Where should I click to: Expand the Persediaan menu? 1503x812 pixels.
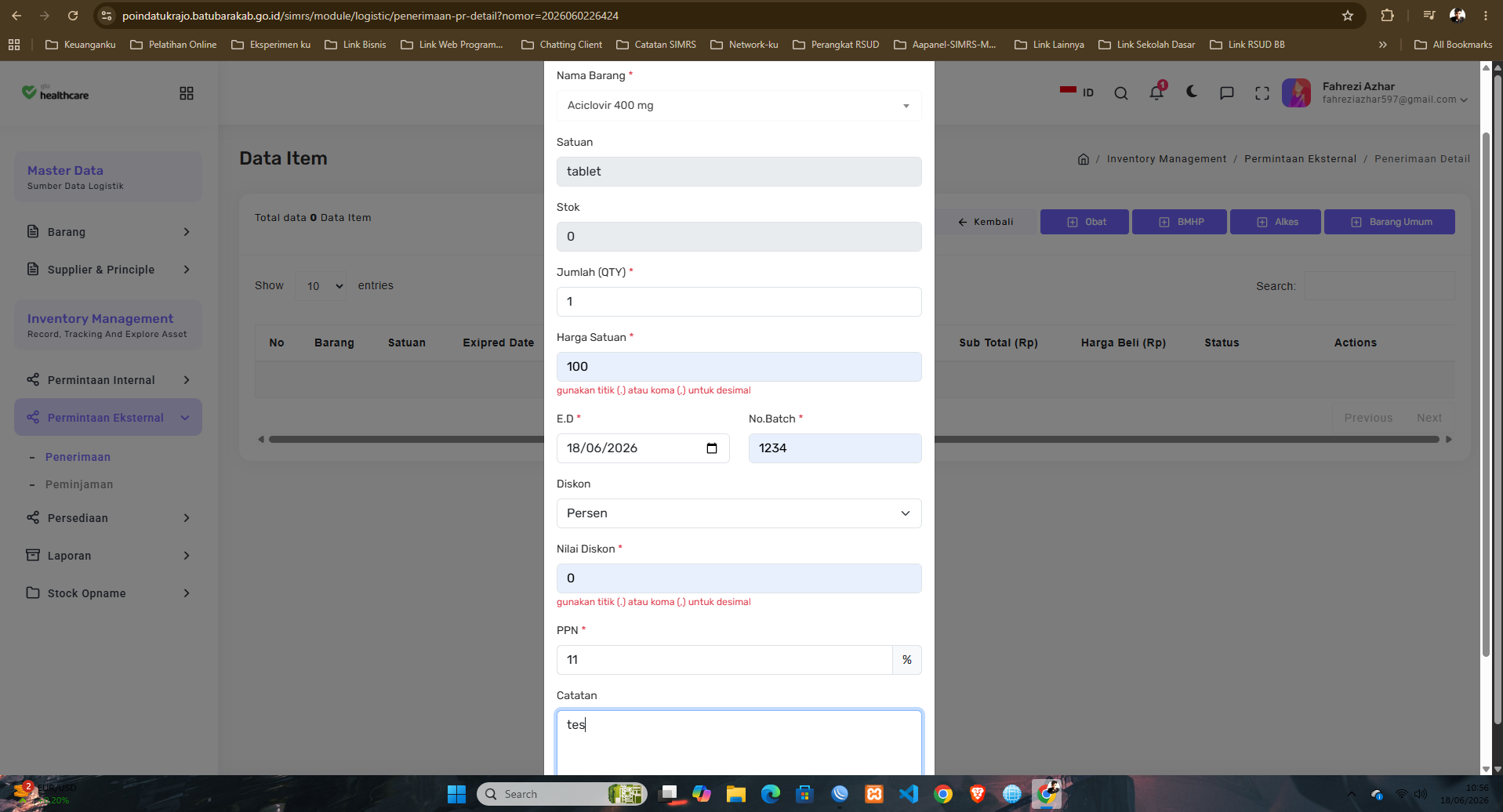pyautogui.click(x=108, y=518)
